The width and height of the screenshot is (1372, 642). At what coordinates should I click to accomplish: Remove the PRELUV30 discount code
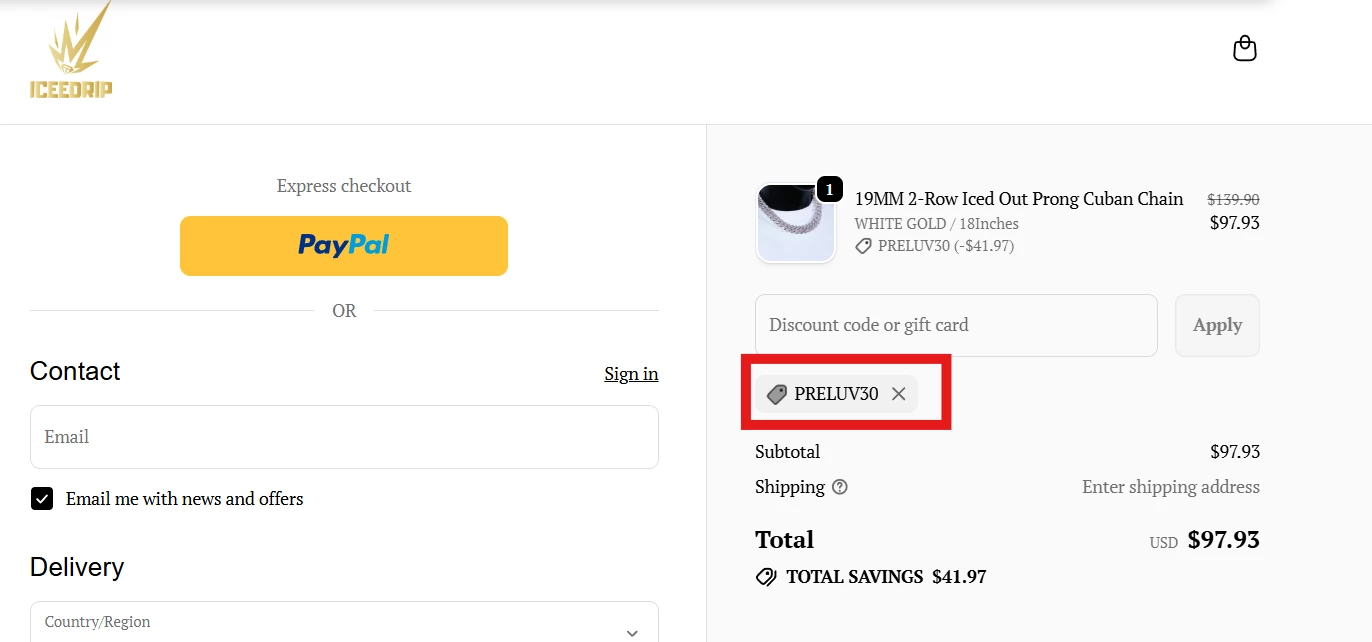898,394
